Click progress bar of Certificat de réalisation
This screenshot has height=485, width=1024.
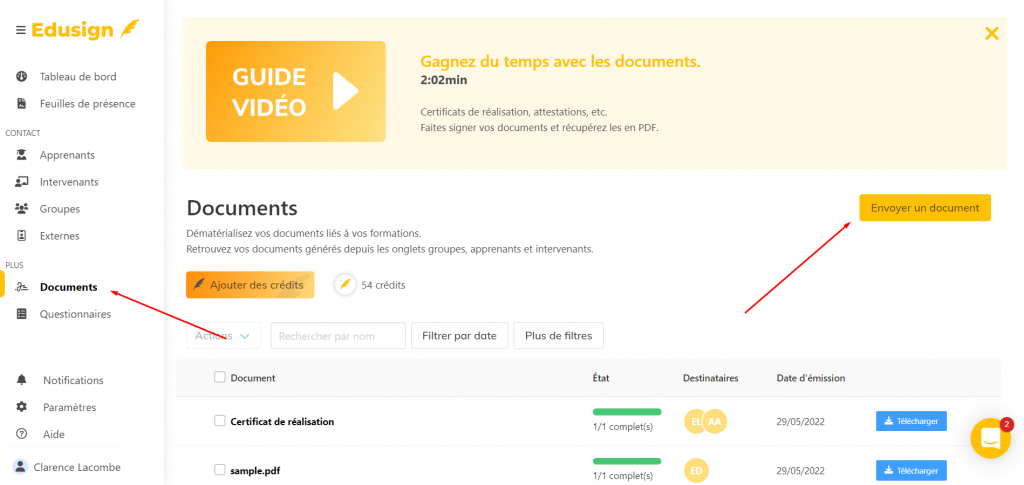point(627,412)
